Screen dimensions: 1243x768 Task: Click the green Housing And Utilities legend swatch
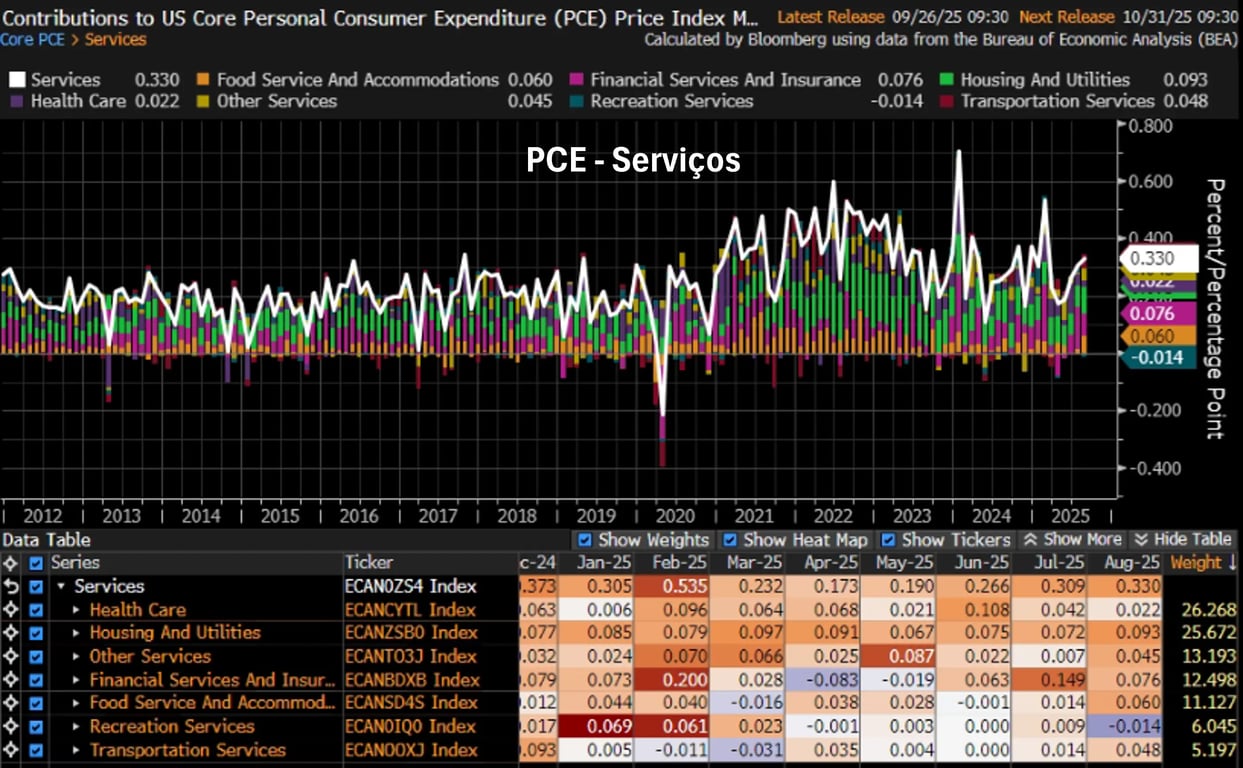click(x=945, y=80)
